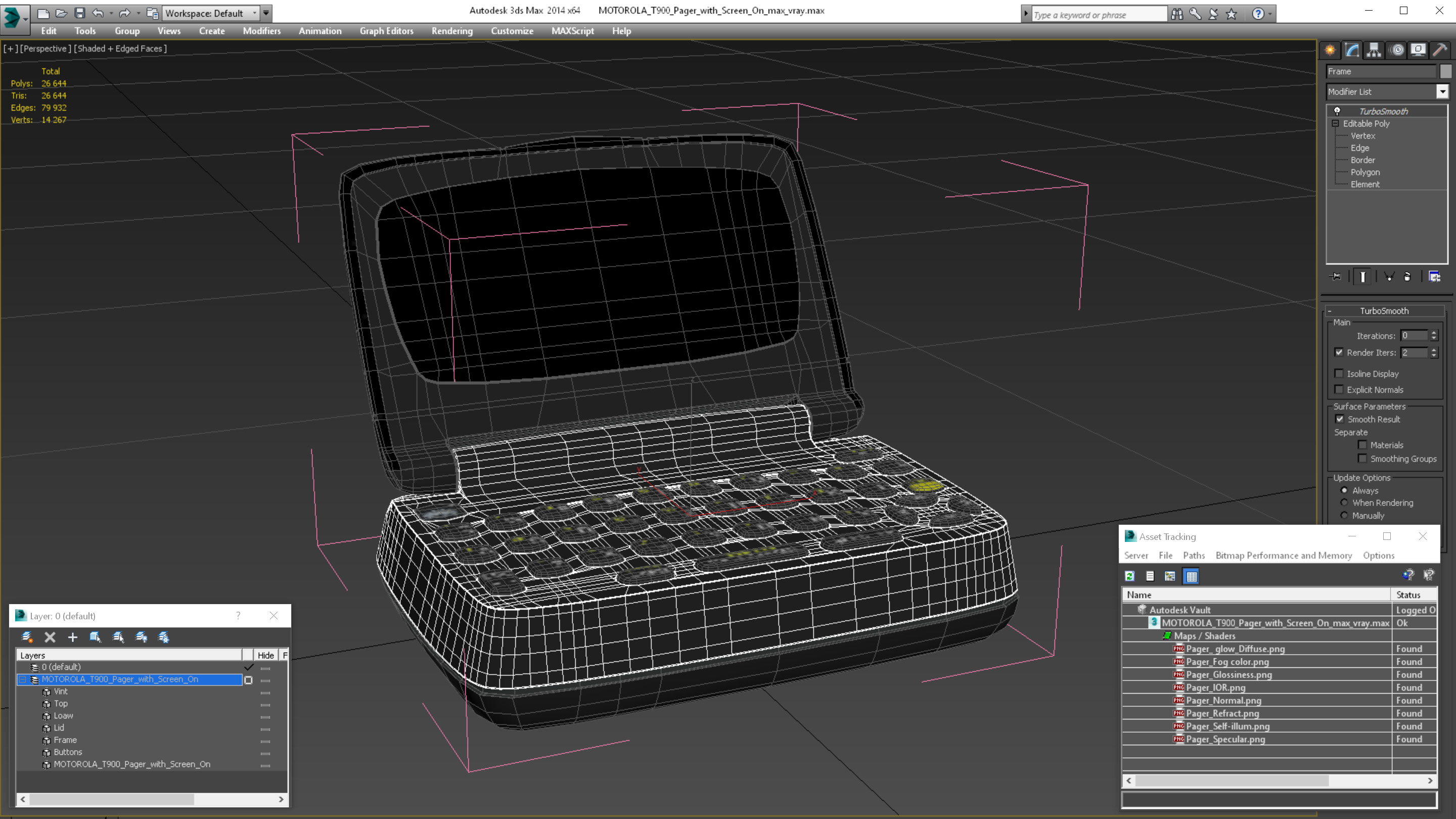Enable Separate by Materials checkbox
The width and height of the screenshot is (1456, 819).
click(1362, 445)
